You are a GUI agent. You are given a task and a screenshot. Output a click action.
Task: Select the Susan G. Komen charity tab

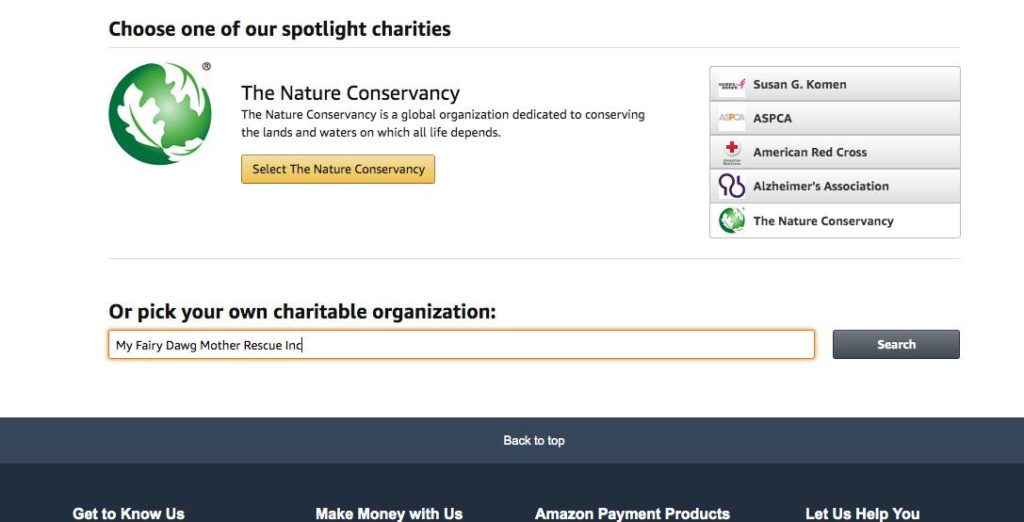click(x=835, y=84)
